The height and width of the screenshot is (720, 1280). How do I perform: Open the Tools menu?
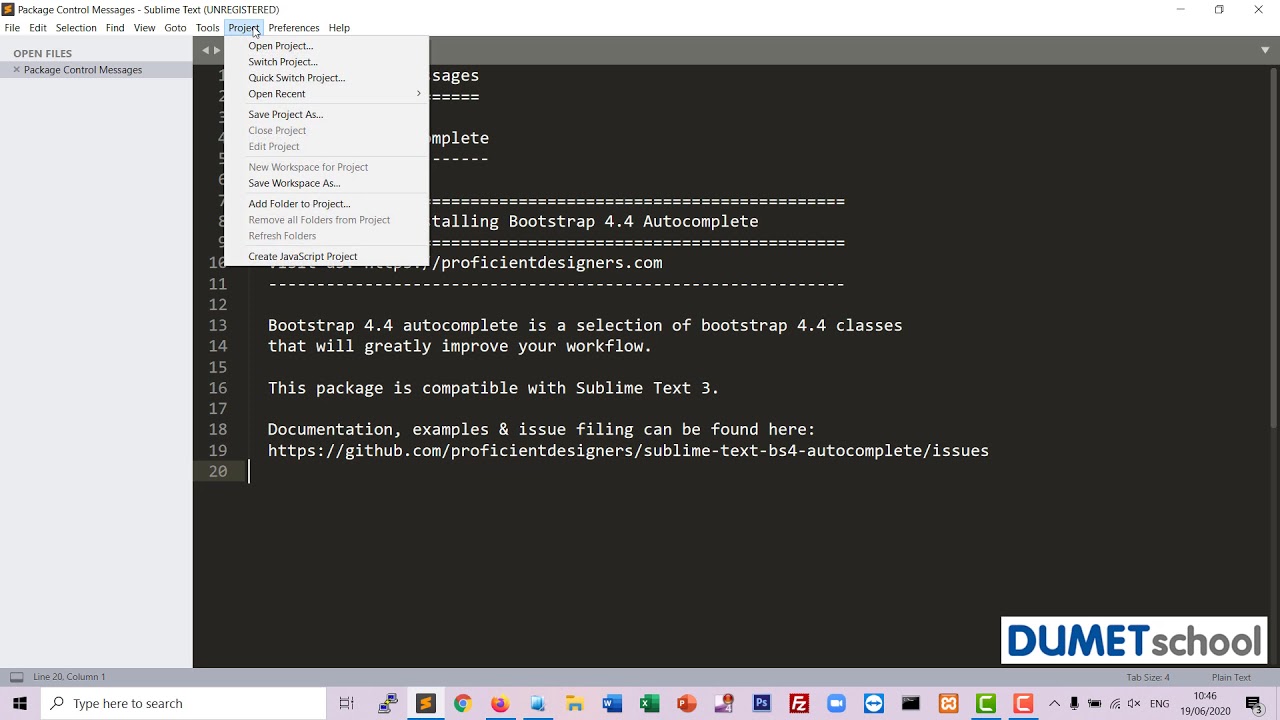[207, 27]
